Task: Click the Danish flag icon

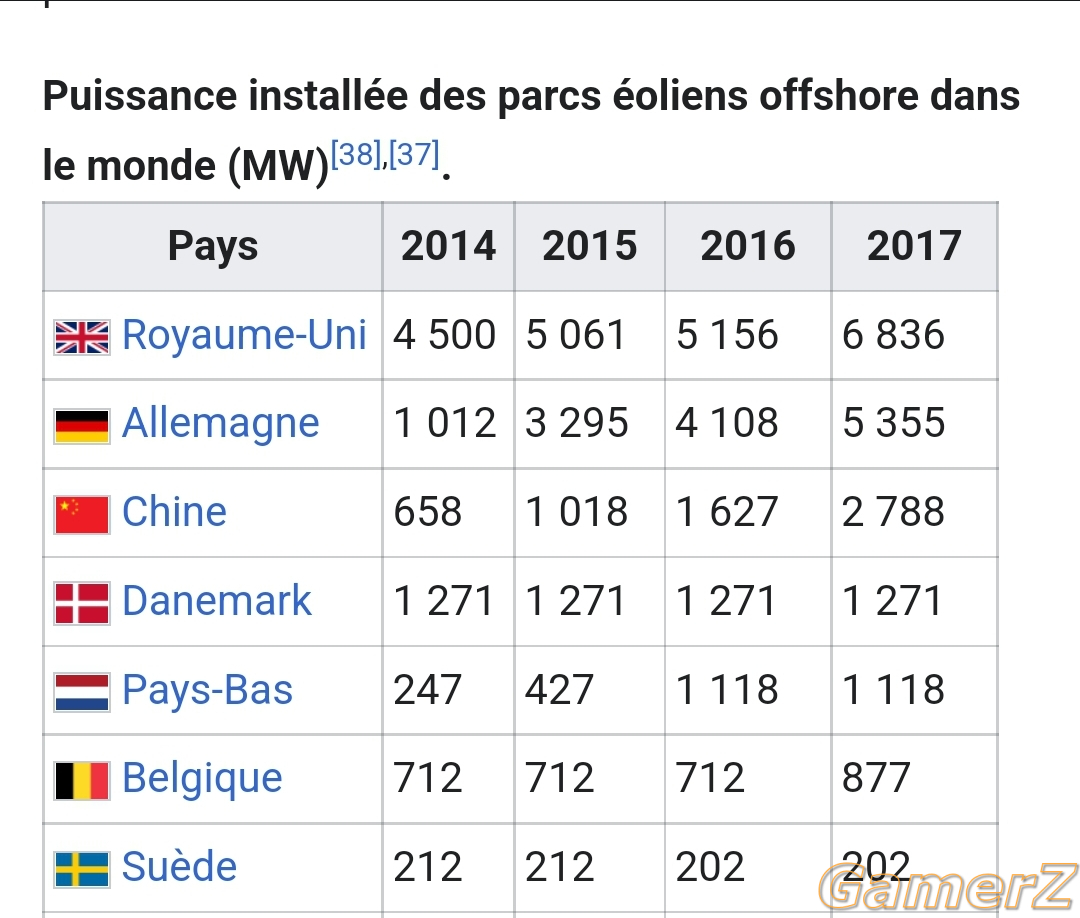Action: tap(82, 603)
